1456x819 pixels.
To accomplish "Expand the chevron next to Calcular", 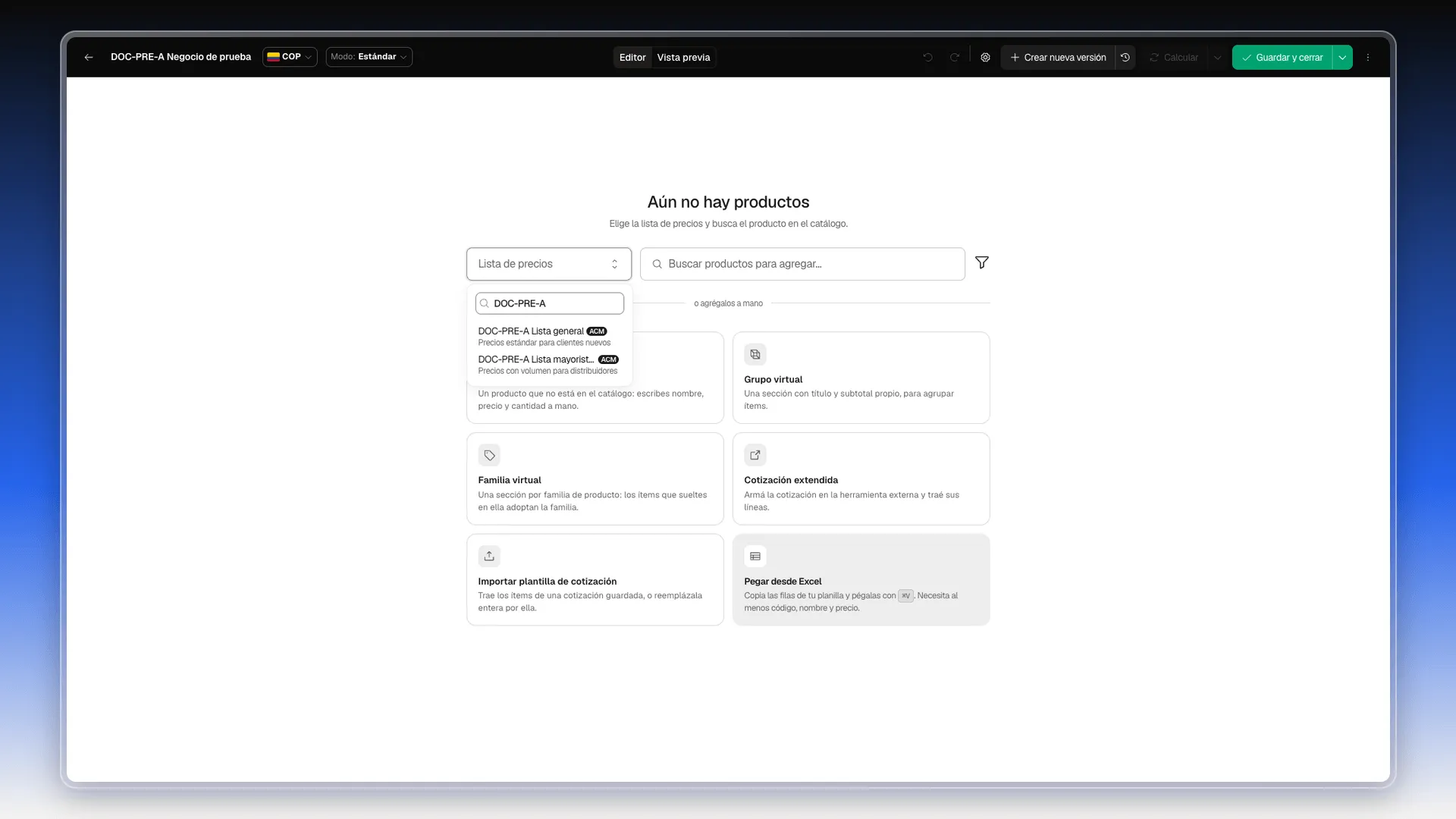I will [1217, 58].
